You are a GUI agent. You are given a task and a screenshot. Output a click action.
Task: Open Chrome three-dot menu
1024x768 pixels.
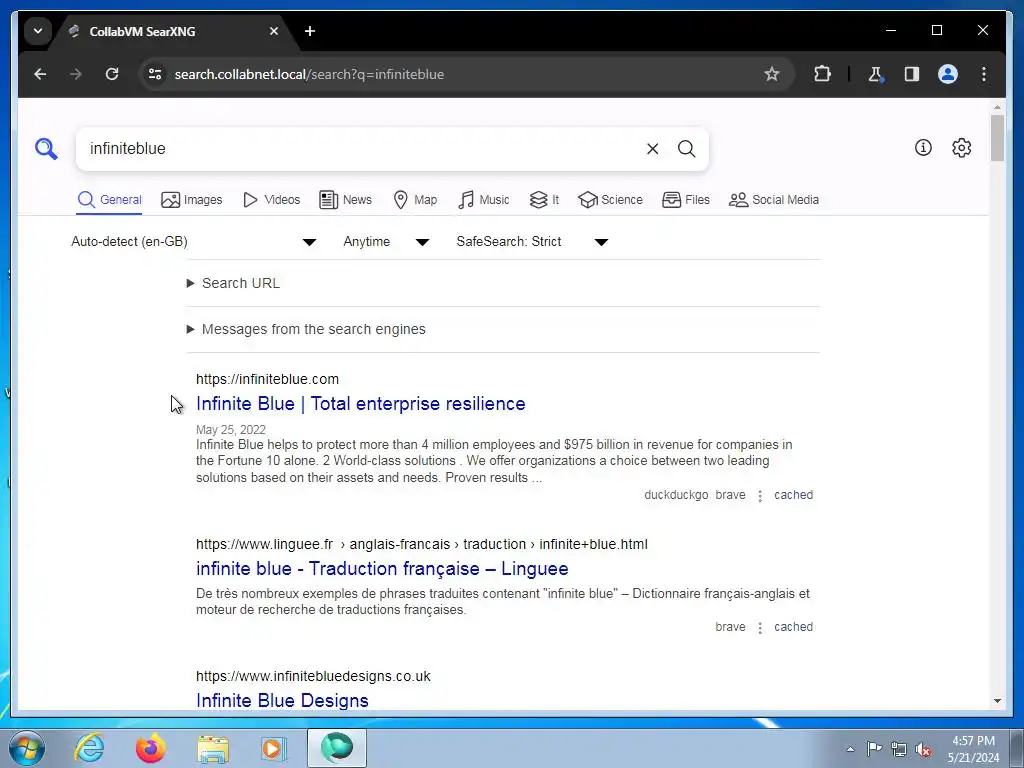[x=984, y=74]
